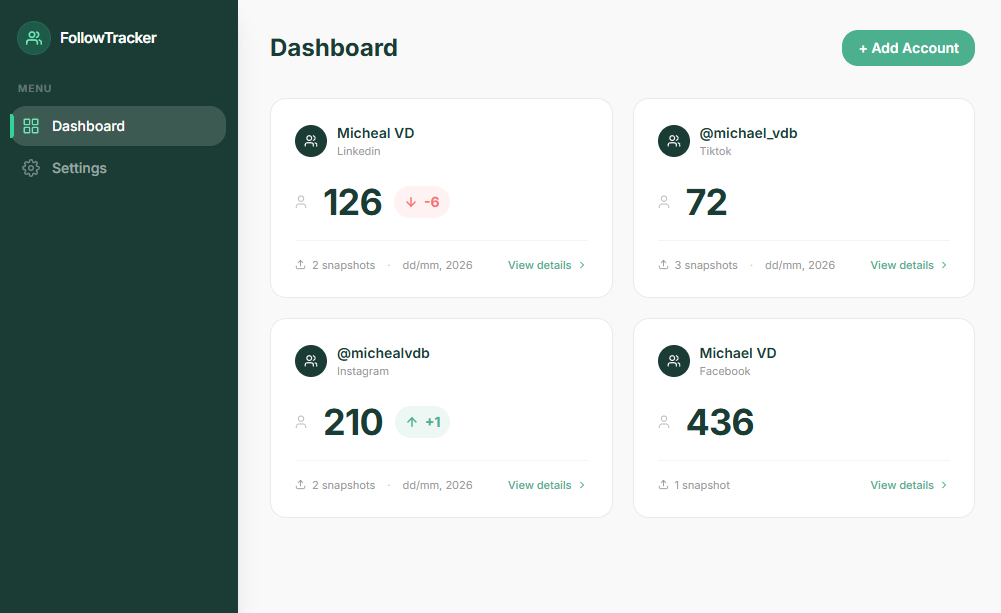The width and height of the screenshot is (1001, 613).
Task: Click upload icon beside 3 snapshots
Action: click(x=663, y=264)
